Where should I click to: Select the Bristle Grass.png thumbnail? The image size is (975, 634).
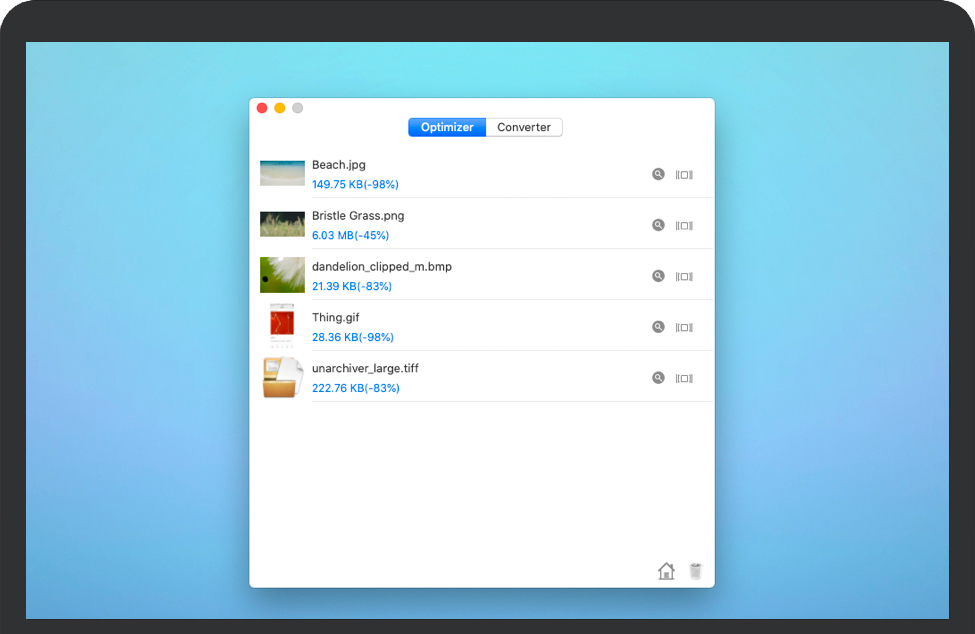pos(282,224)
